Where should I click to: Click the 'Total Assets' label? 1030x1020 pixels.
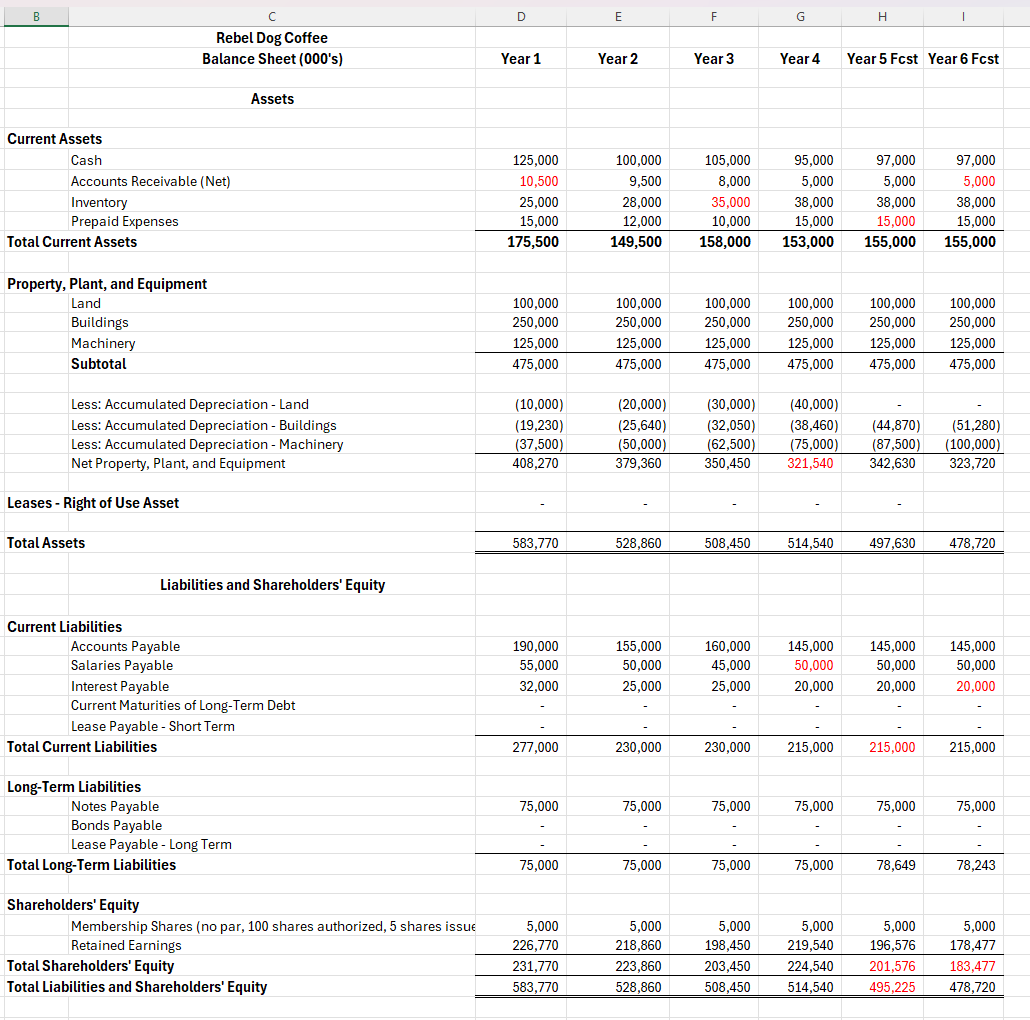tap(46, 543)
